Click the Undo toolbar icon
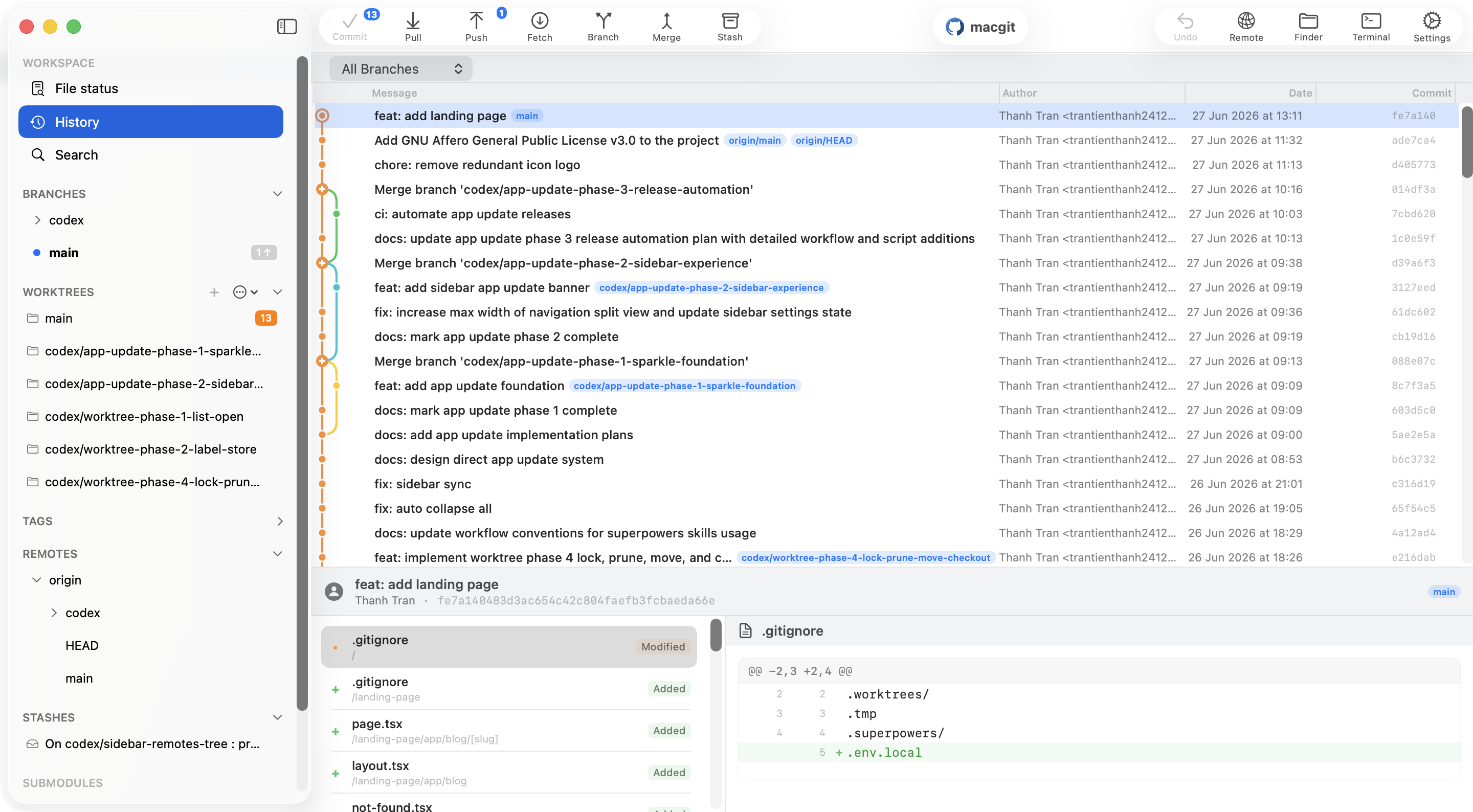 (1186, 26)
